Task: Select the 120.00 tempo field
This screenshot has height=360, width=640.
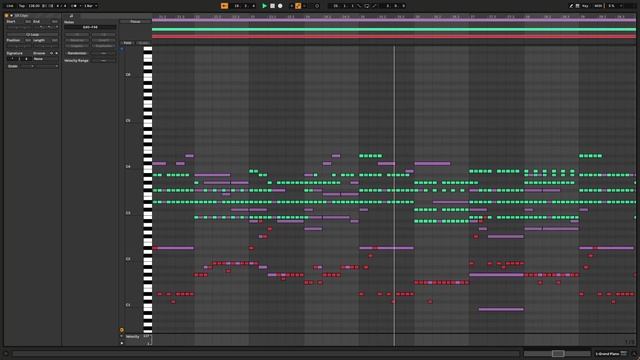Action: tap(34, 6)
